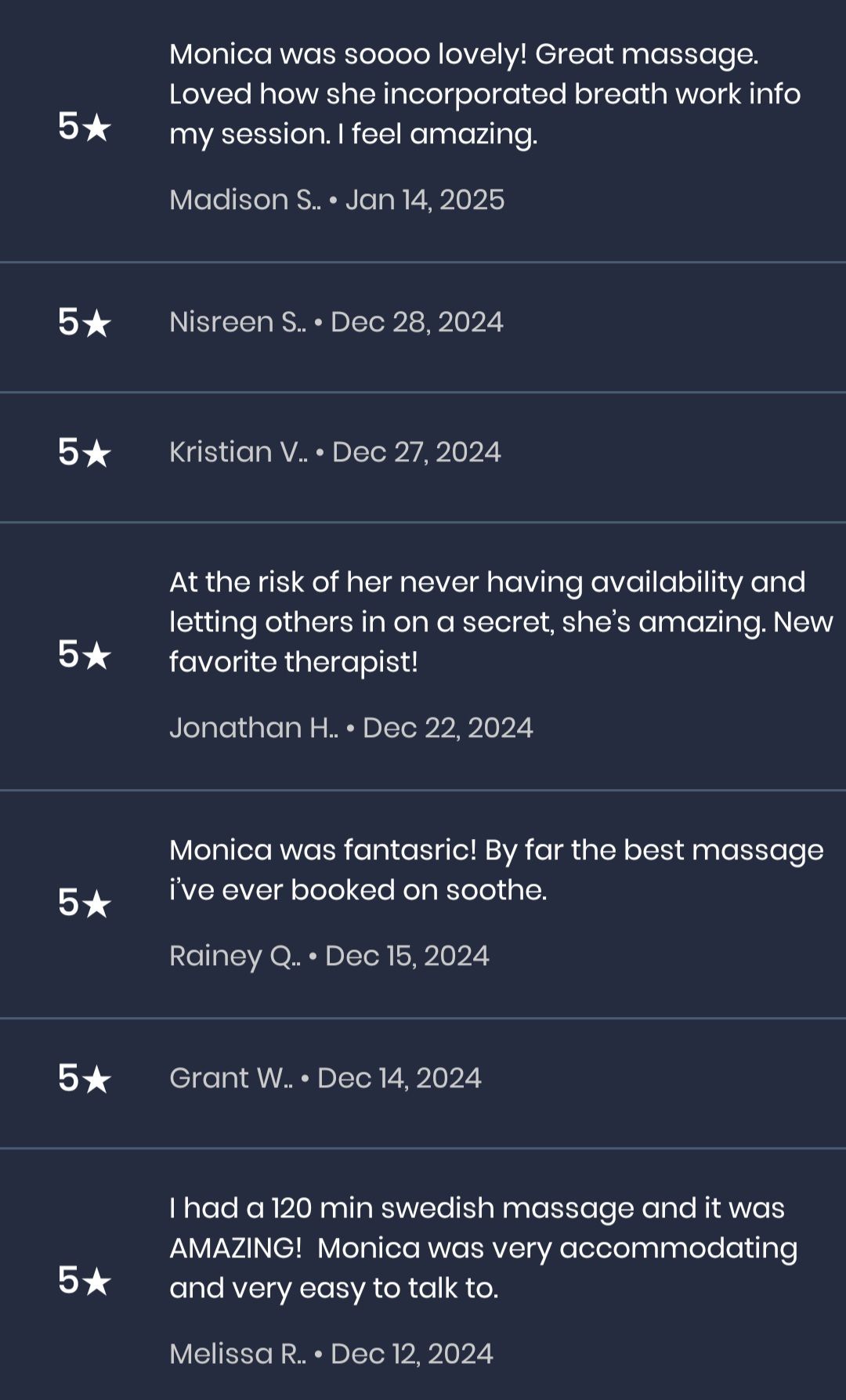Viewport: 846px width, 1400px height.
Task: Tap the 5-star rating beside Grant W.
Action: pos(85,1079)
